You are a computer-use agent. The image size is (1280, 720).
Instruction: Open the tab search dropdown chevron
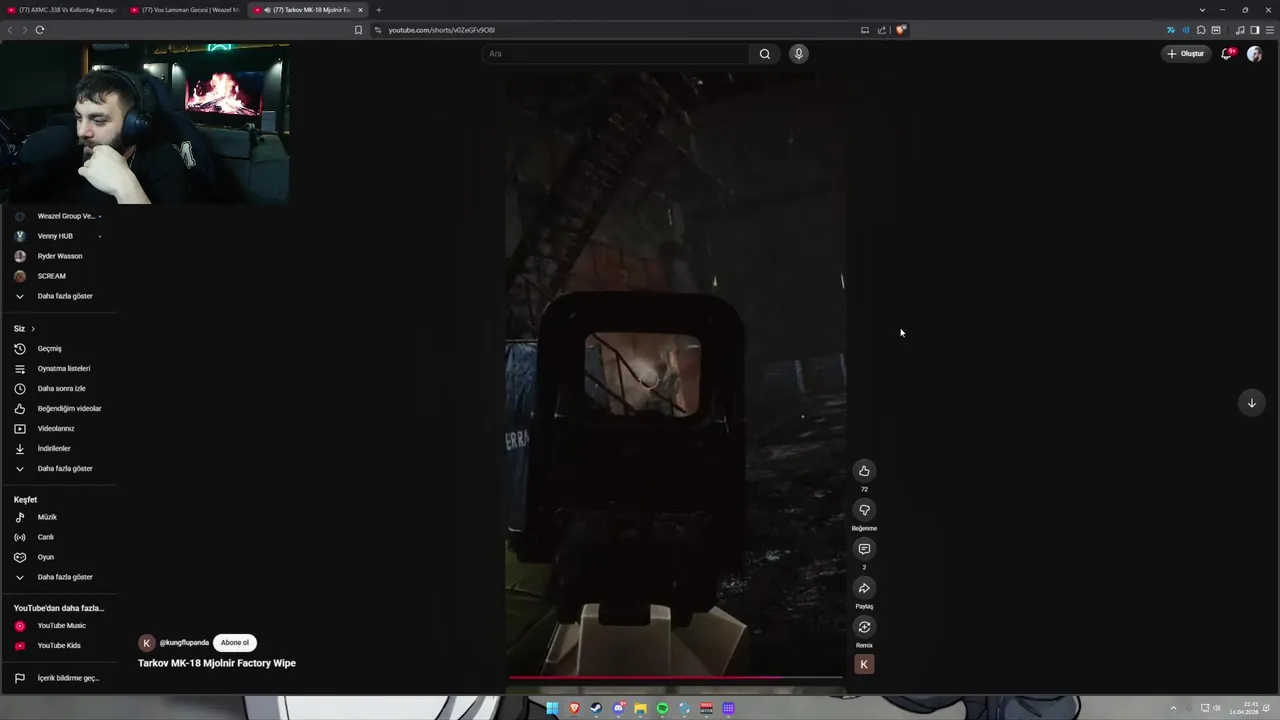point(1202,10)
